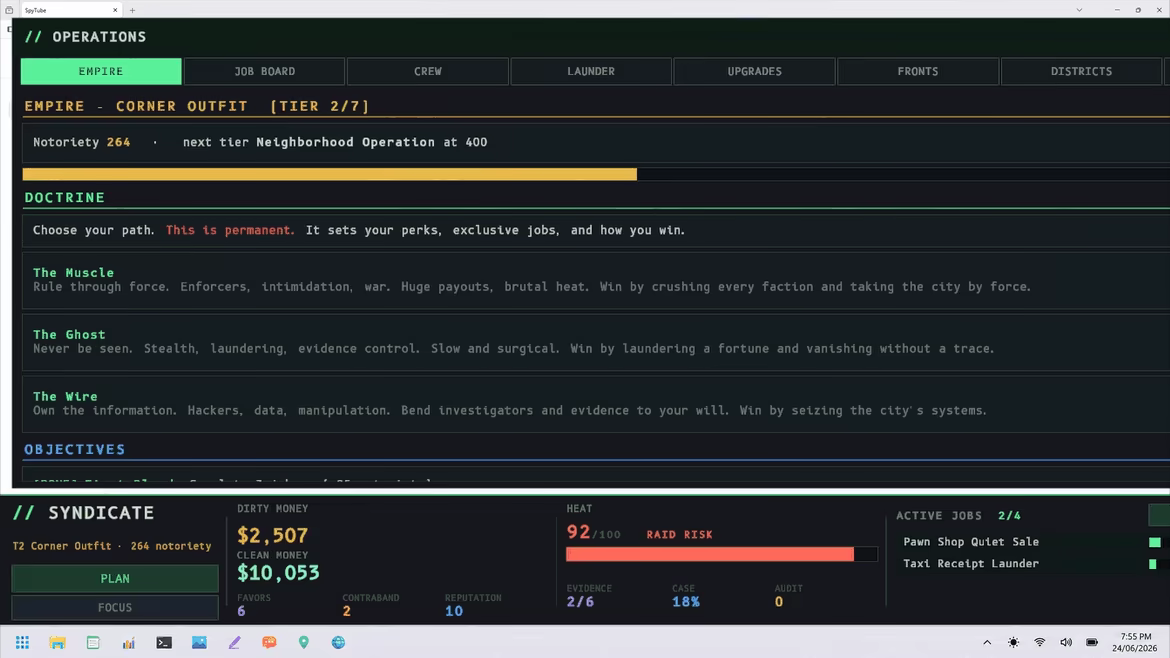1170x658 pixels.
Task: Open the Start menu grid icon
Action: [x=22, y=642]
